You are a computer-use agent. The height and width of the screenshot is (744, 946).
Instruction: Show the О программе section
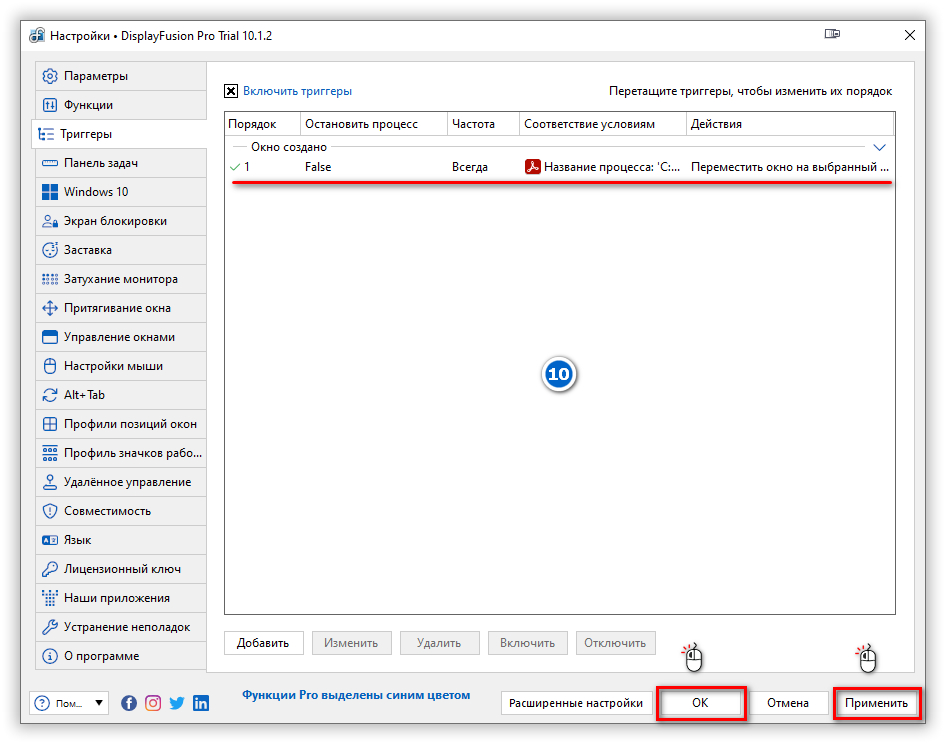pos(121,656)
